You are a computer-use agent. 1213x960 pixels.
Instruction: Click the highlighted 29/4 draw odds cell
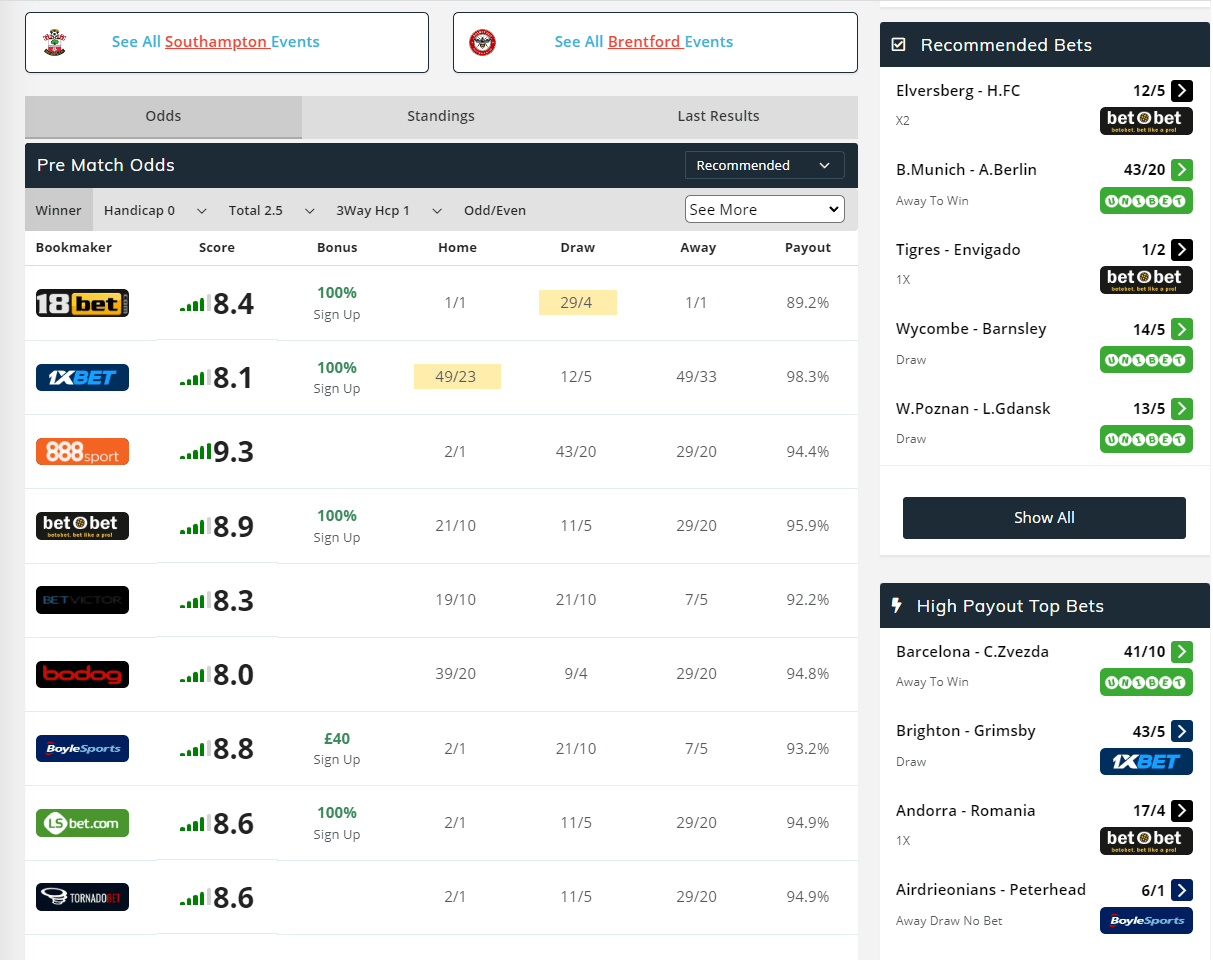click(577, 303)
